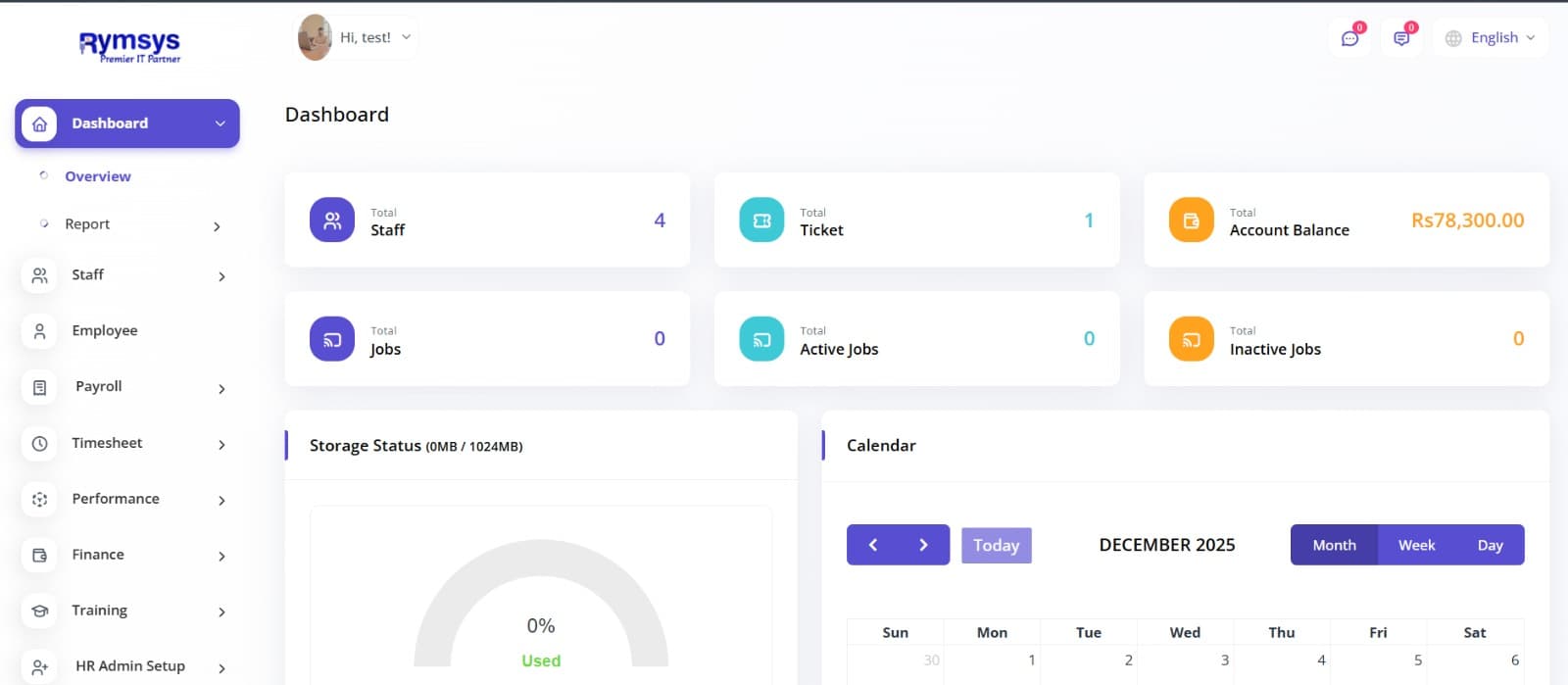Switch calendar to Week view
The height and width of the screenshot is (685, 1568).
[1416, 545]
